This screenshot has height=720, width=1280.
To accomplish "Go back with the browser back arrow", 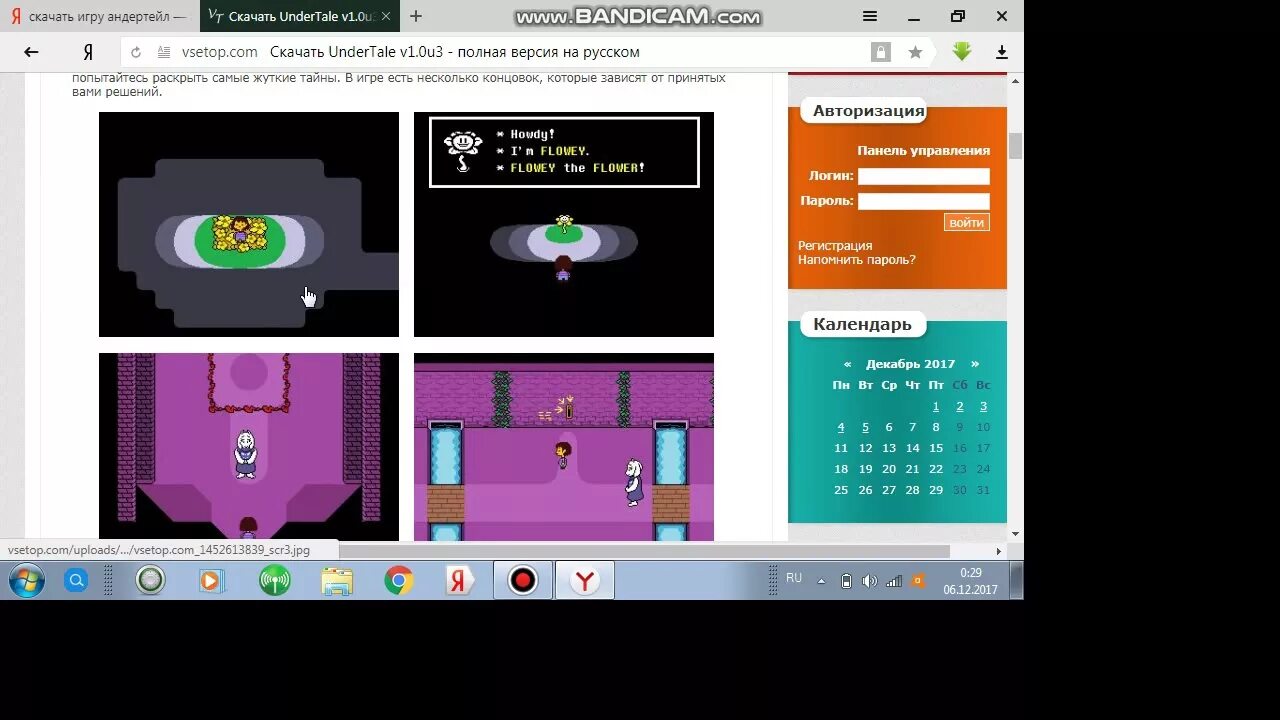I will pyautogui.click(x=31, y=52).
